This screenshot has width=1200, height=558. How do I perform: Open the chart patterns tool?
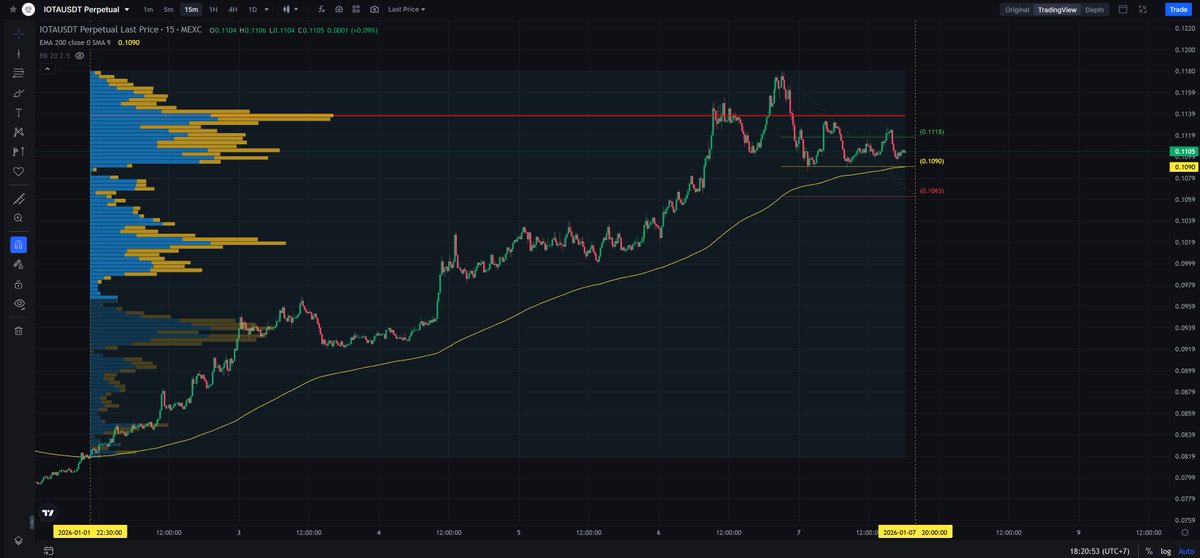[x=19, y=132]
